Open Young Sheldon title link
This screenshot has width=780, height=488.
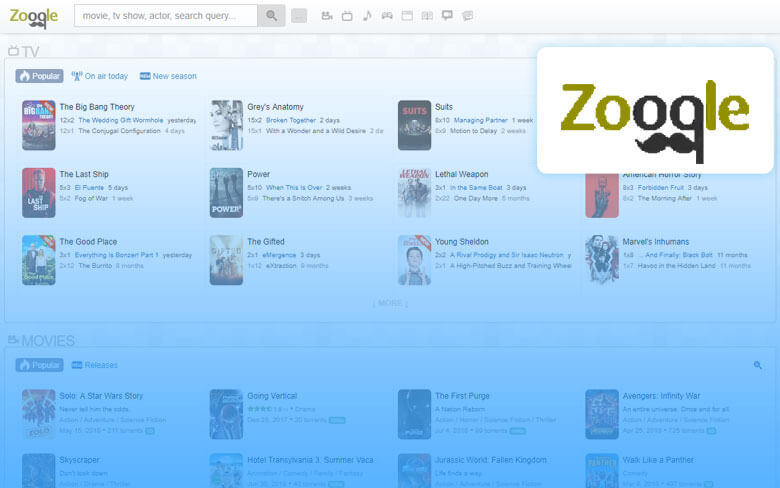tap(462, 242)
